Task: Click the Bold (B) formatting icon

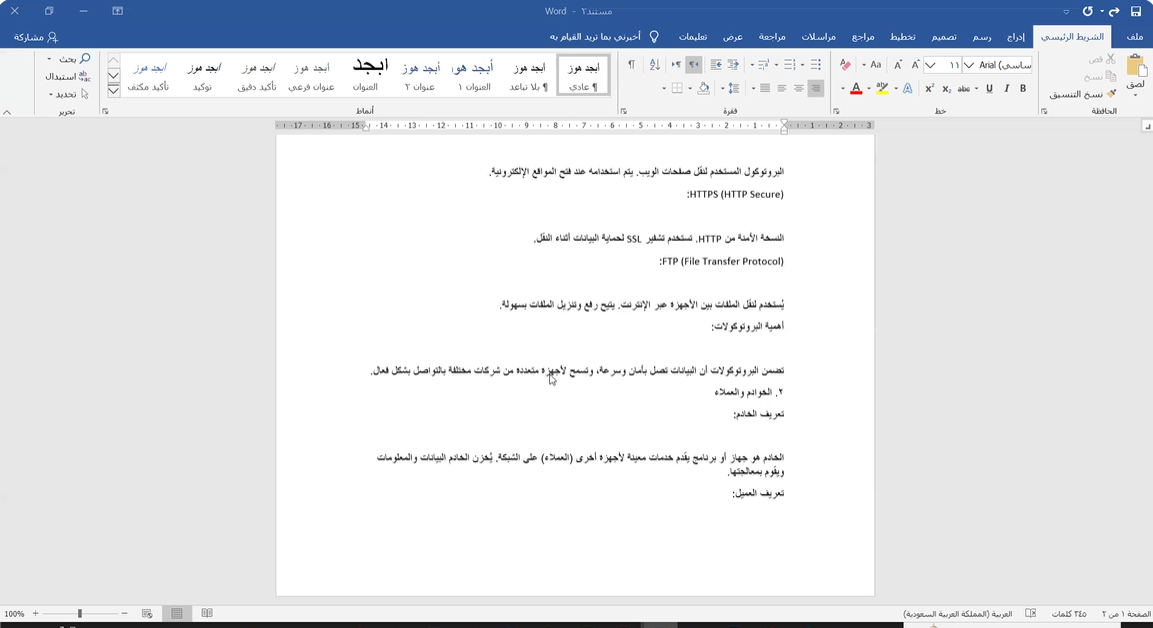Action: [x=1023, y=89]
